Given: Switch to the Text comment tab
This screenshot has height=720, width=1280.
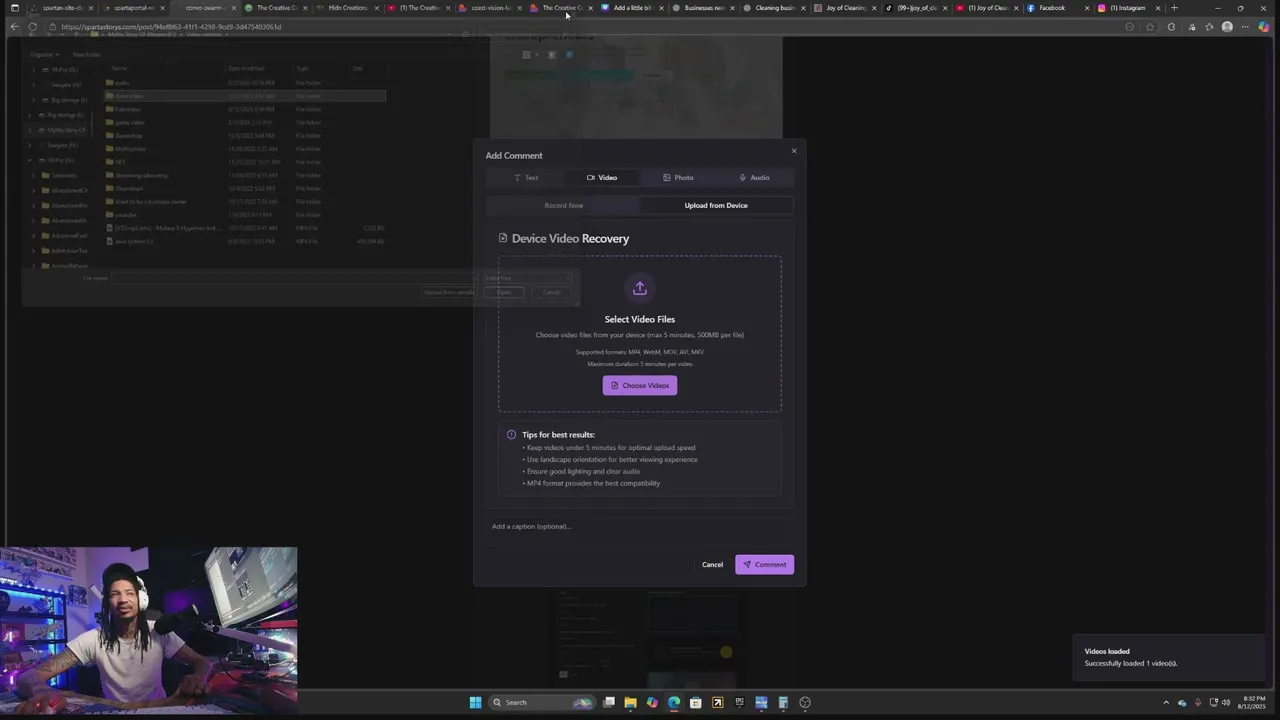Looking at the screenshot, I should click(526, 178).
